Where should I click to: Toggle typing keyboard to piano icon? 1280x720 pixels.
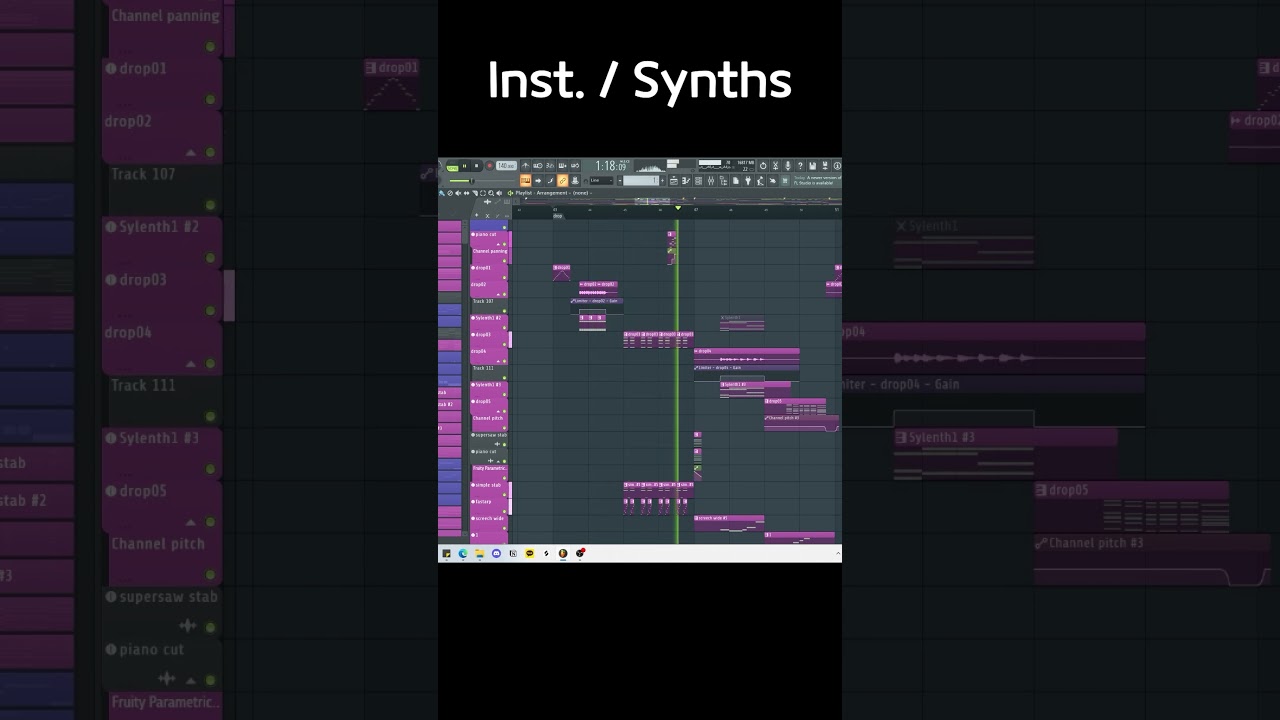click(525, 180)
